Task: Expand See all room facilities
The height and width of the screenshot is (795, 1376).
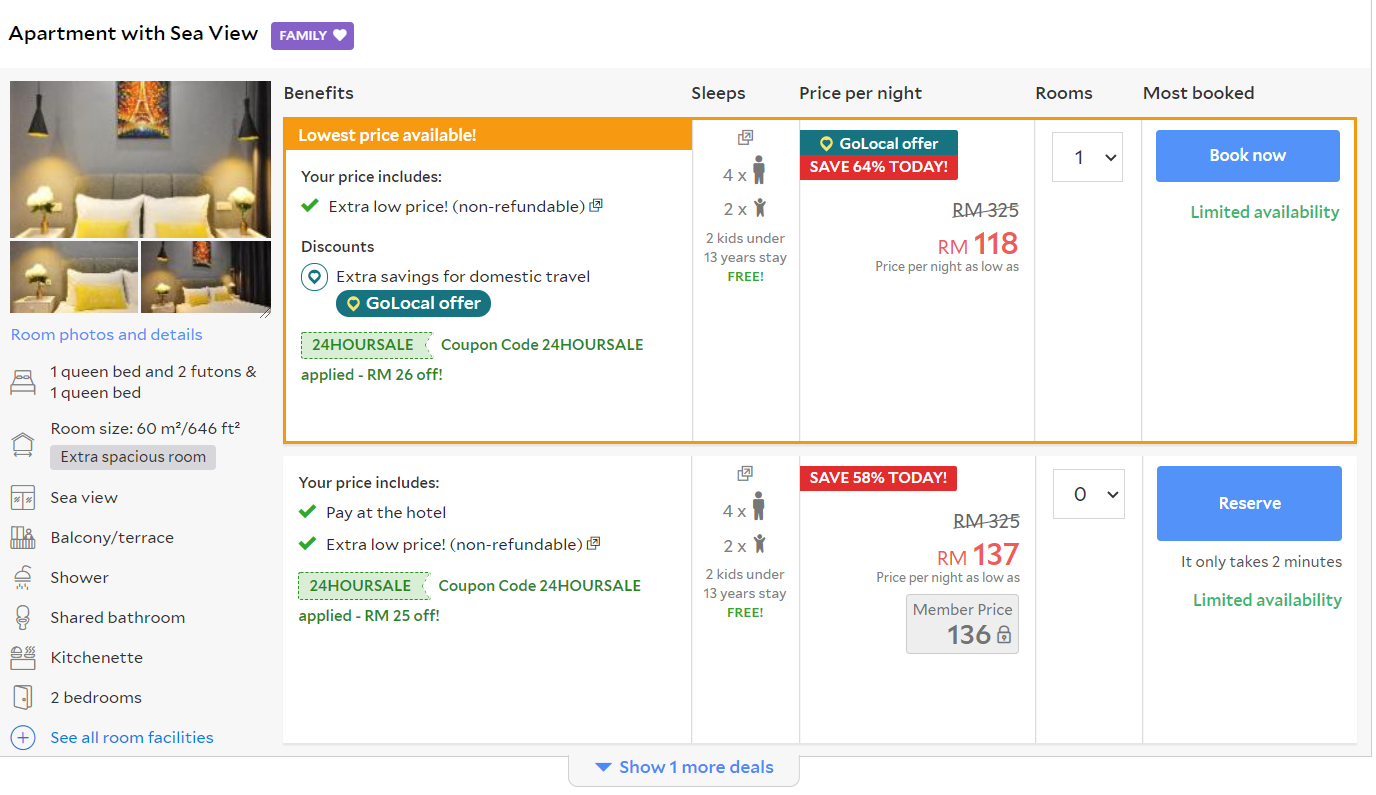Action: point(131,737)
